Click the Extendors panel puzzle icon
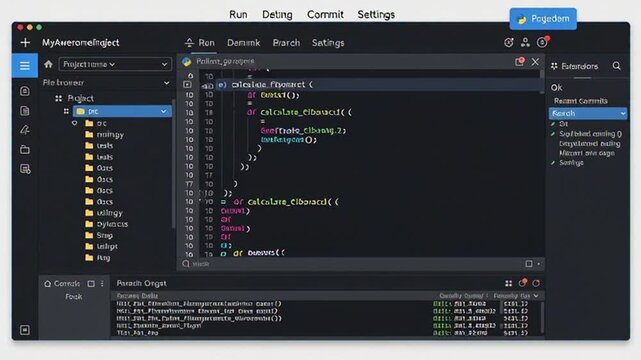Image resolution: width=641 pixels, height=360 pixels. pos(554,66)
